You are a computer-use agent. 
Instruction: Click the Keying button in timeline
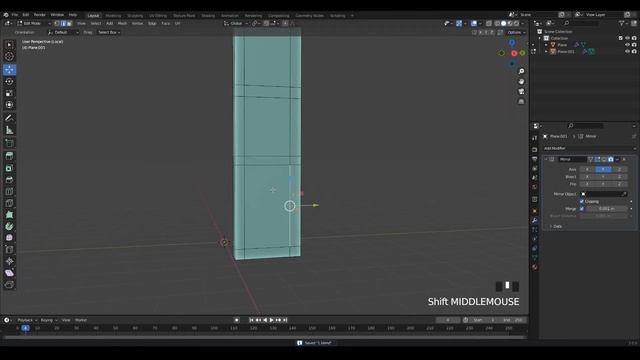(x=49, y=320)
